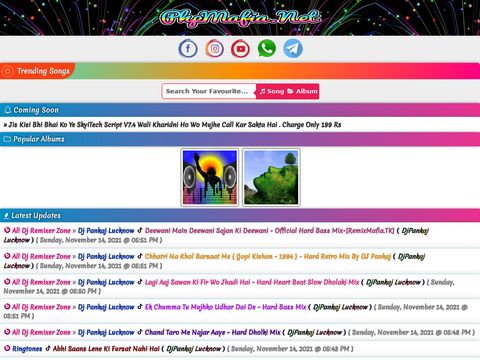Open Dj Pankaj Lucknow in Lagi Aaj row
Viewport: 480px width, 360px height.
coord(106,282)
